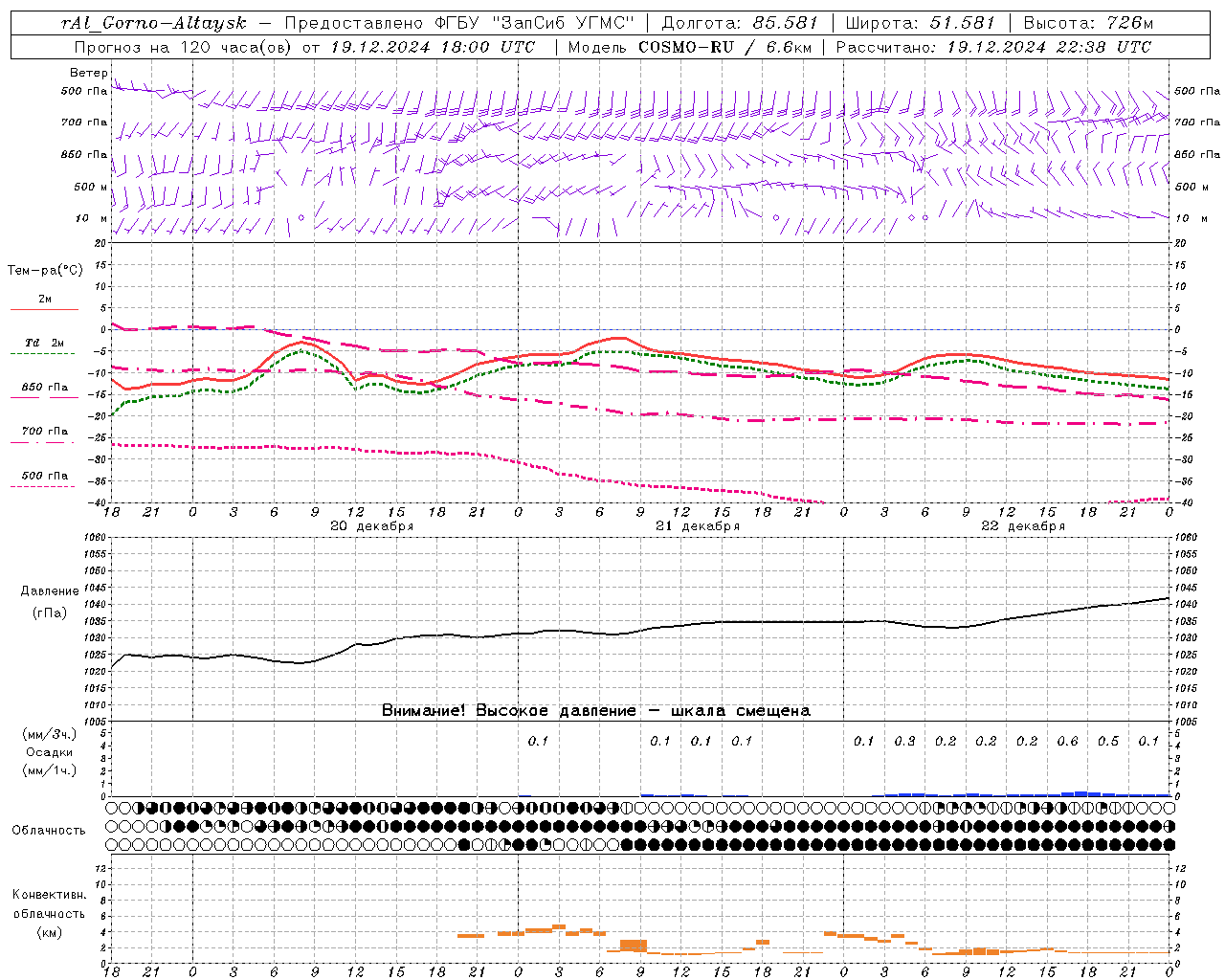The width and height of the screenshot is (1225, 980).
Task: Click the forecast start 19.12.2024 18:00 UTC
Action: click(433, 47)
